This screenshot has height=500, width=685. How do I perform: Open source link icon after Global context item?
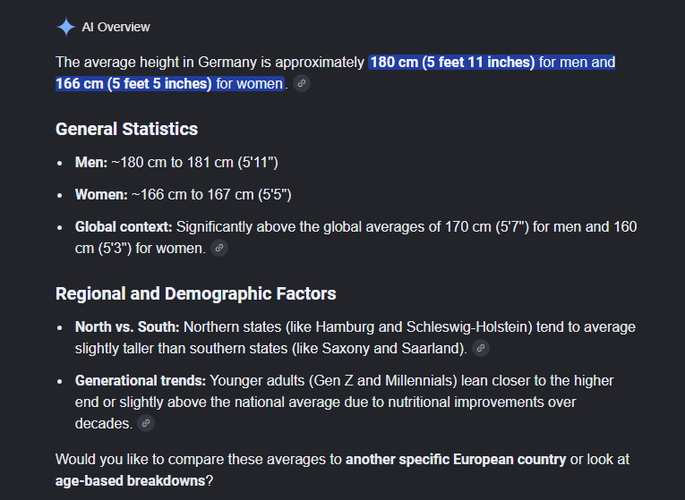[x=219, y=248]
